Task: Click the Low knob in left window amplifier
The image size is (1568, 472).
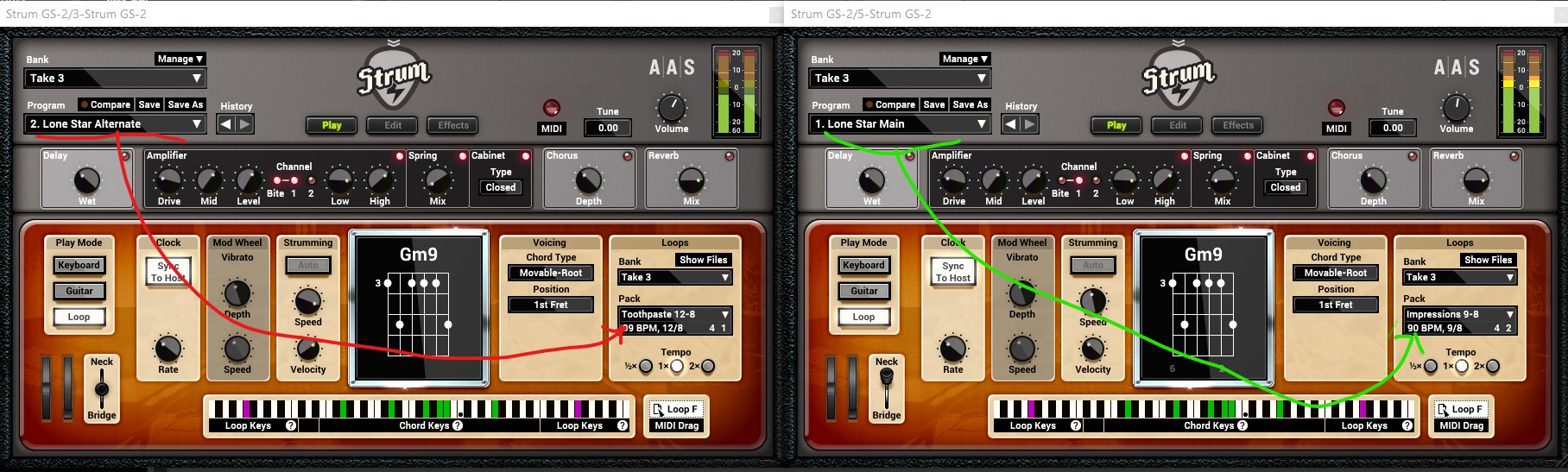Action: 339,180
